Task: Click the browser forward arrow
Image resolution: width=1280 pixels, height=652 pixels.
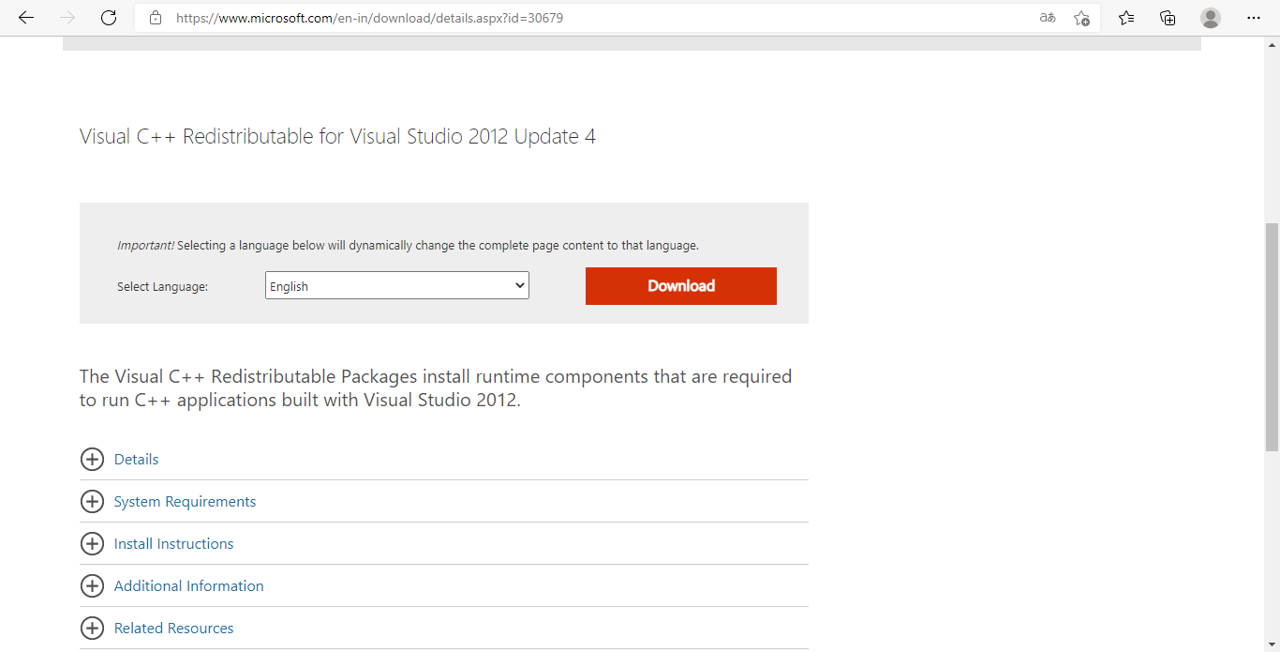Action: click(67, 18)
